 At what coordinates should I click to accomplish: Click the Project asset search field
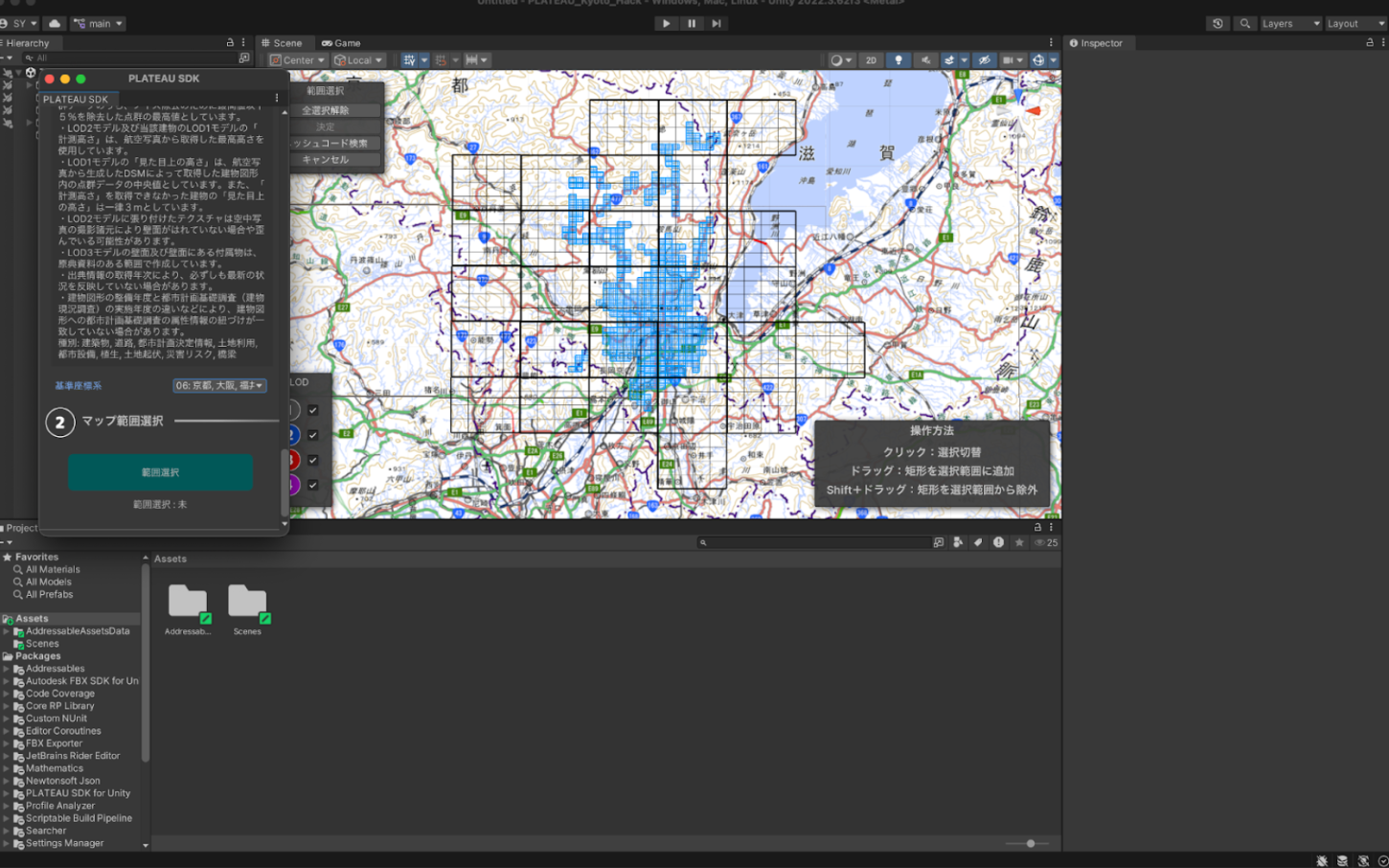(813, 542)
